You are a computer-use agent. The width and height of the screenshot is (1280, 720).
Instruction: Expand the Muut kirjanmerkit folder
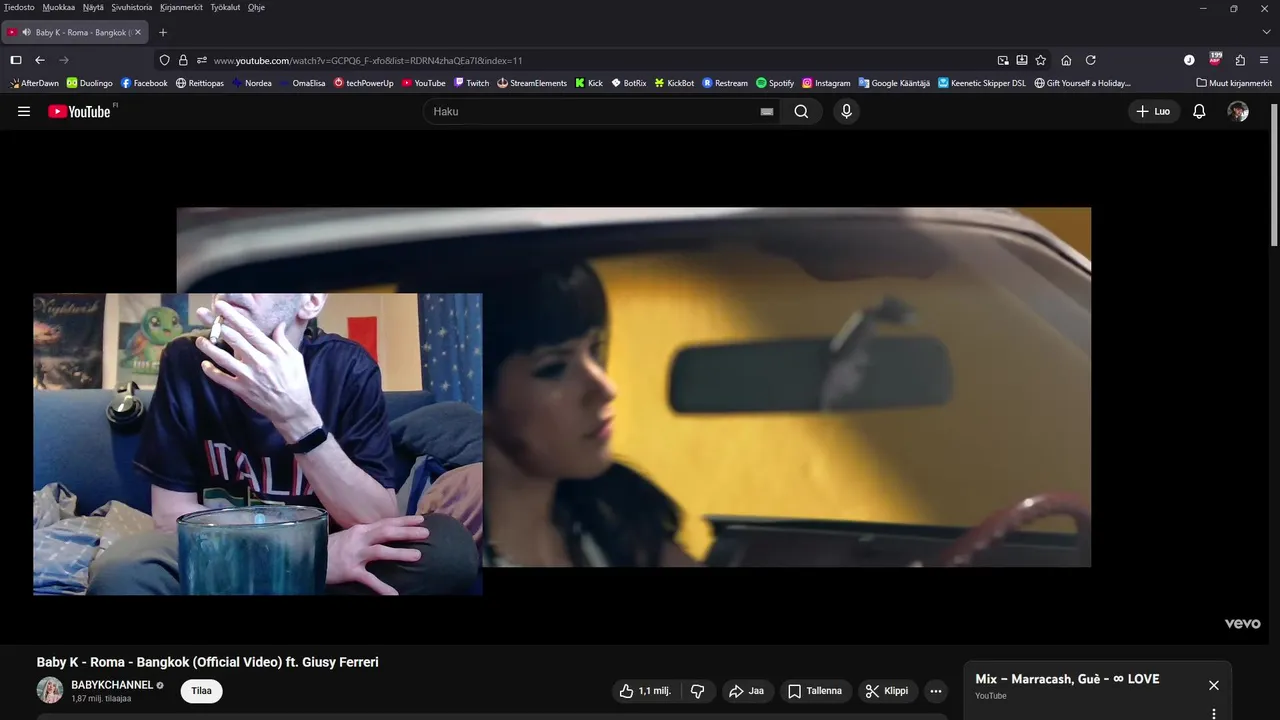click(1234, 83)
